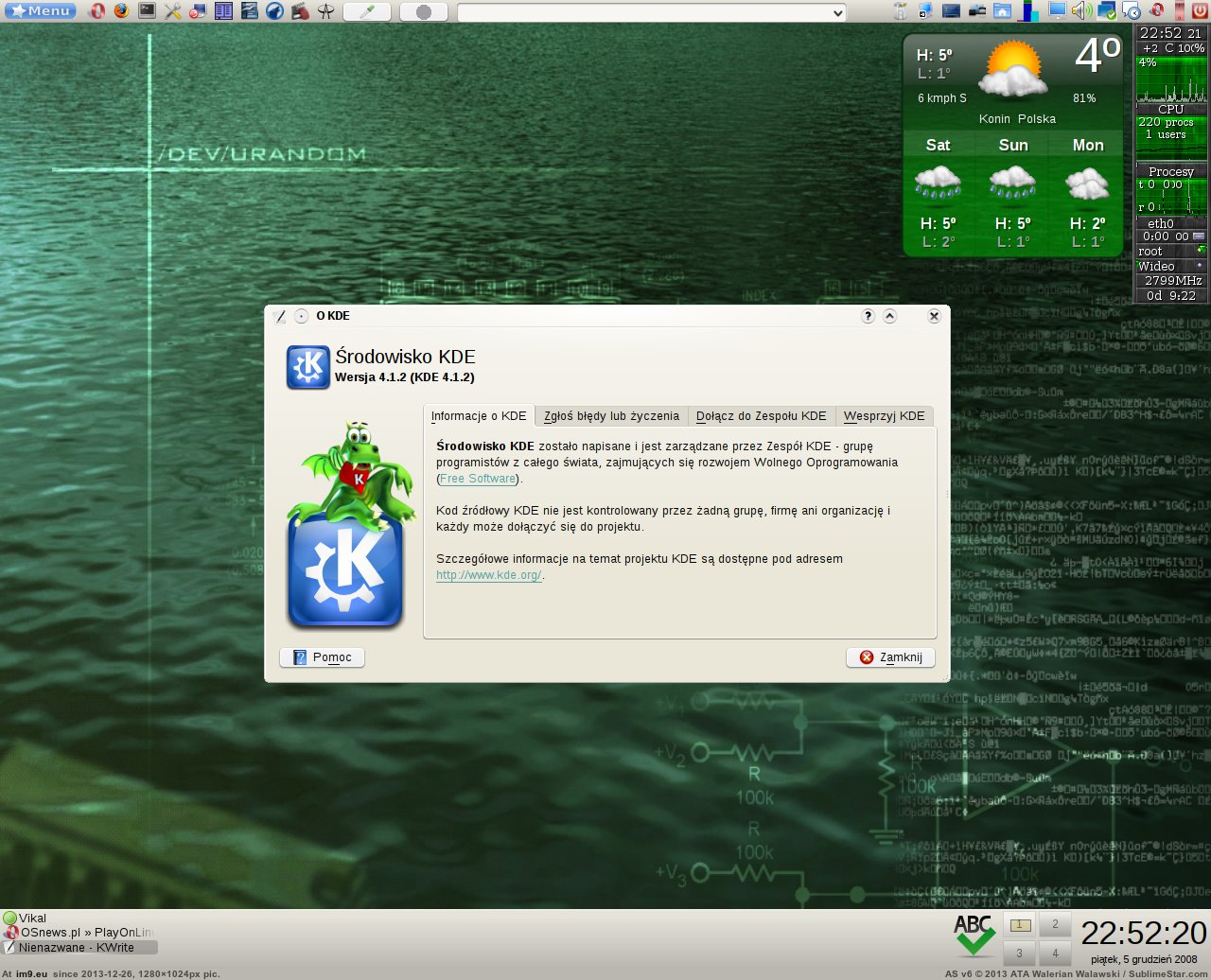Switch to OSnews.pl PlayOnLinux taskbar entry
This screenshot has height=980, width=1211.
pyautogui.click(x=79, y=933)
